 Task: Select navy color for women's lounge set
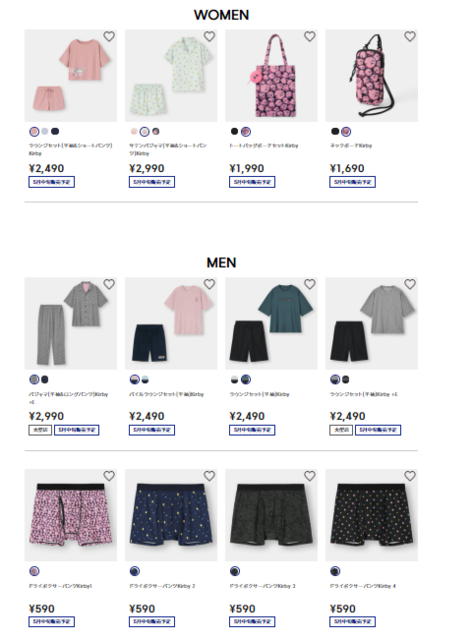point(55,131)
